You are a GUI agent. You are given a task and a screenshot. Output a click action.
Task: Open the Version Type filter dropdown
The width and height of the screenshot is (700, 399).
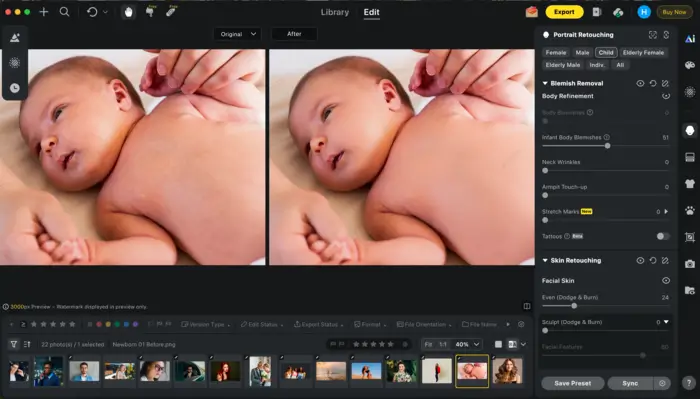tap(206, 324)
